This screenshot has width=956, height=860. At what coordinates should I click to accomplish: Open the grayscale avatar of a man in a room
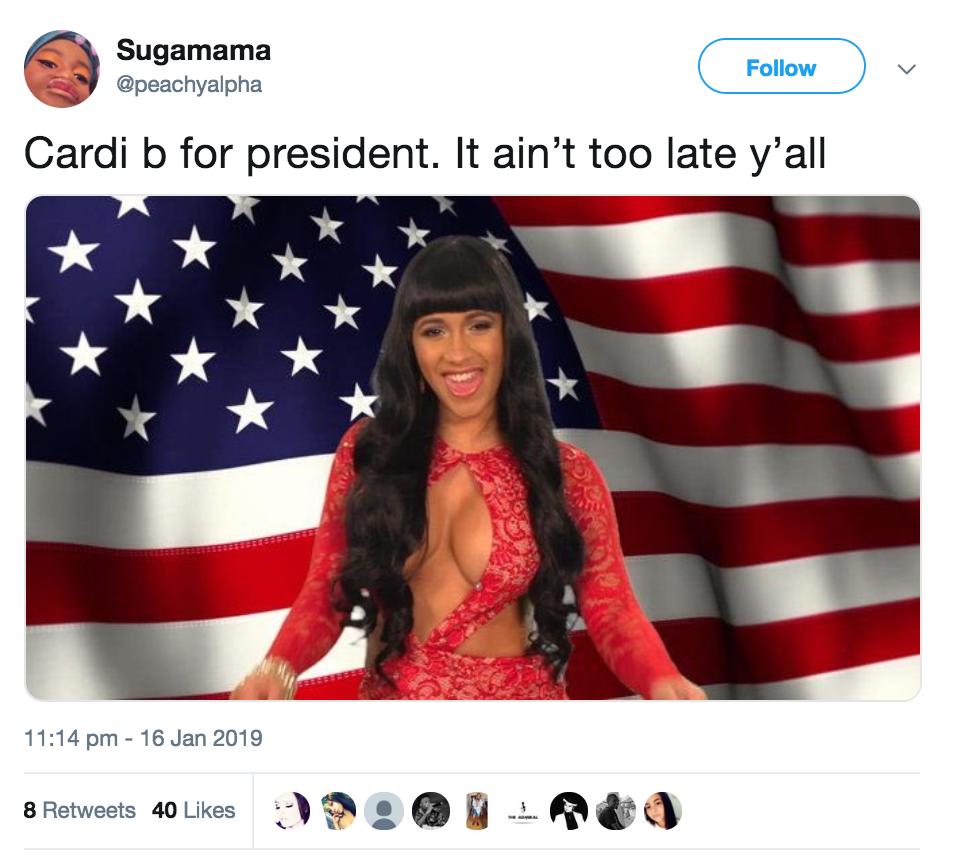click(x=615, y=811)
